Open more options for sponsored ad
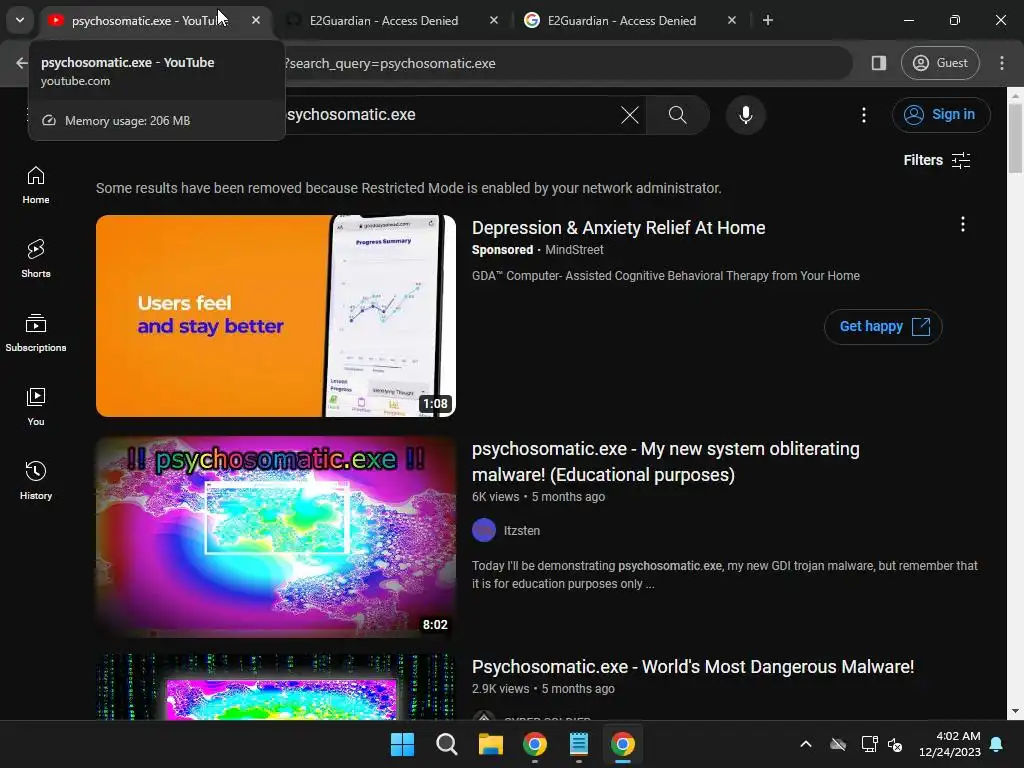The height and width of the screenshot is (768, 1024). click(x=963, y=225)
